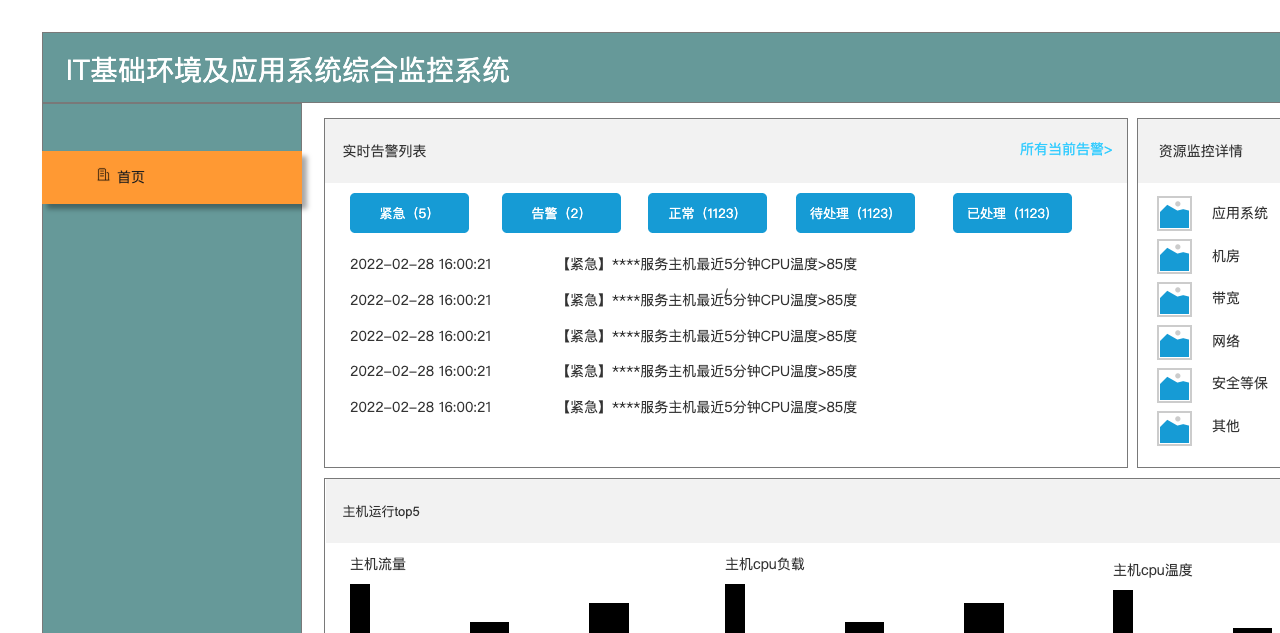
Task: Click the first bar in 主机cpu温度 chart
Action: click(x=1123, y=611)
